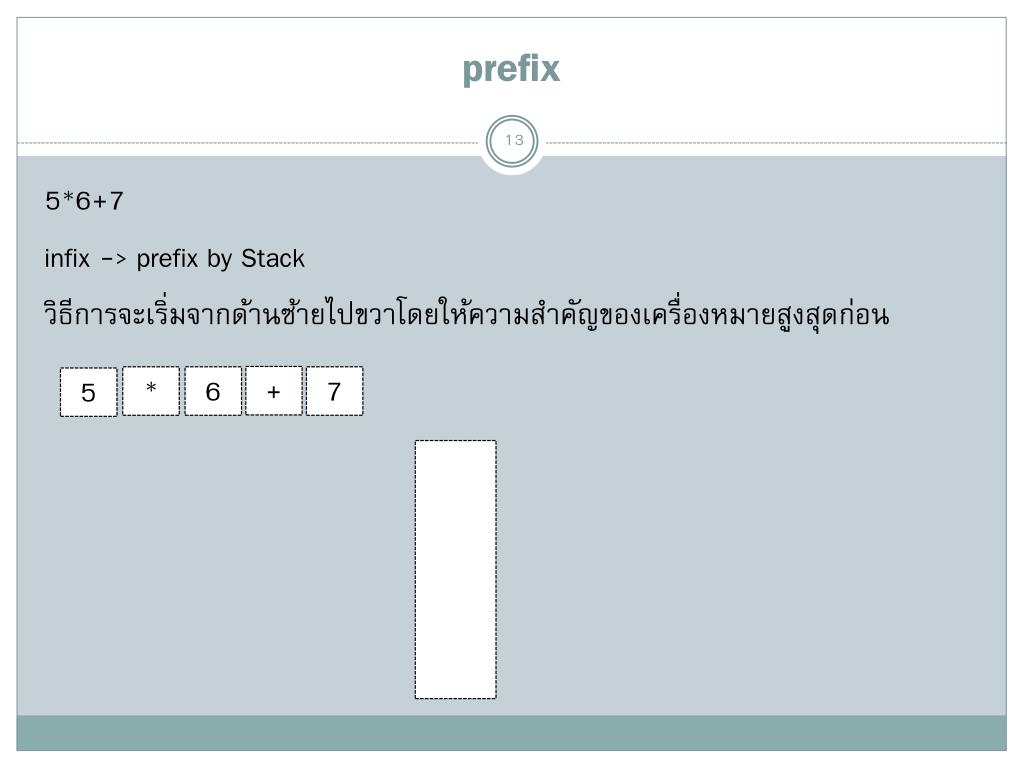Click the word "Stack" in the subtitle
The image size is (1024, 768).
[x=273, y=259]
